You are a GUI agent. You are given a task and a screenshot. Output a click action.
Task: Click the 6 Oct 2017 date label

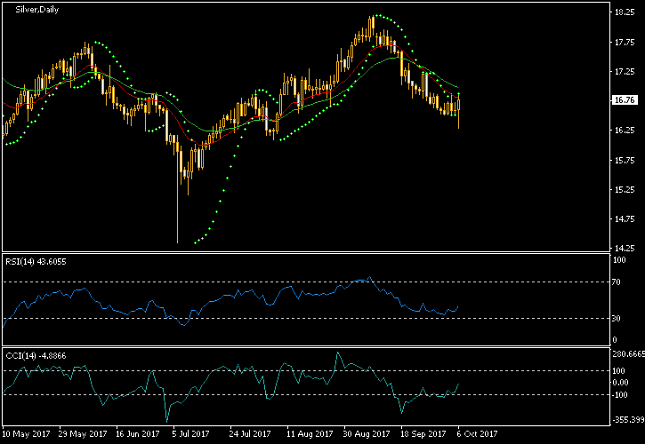point(477,434)
